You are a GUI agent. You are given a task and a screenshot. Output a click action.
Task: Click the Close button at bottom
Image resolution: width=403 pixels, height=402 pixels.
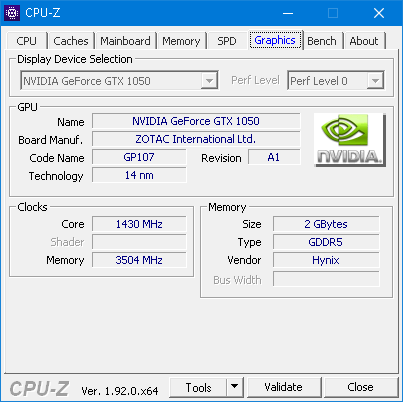(360, 387)
